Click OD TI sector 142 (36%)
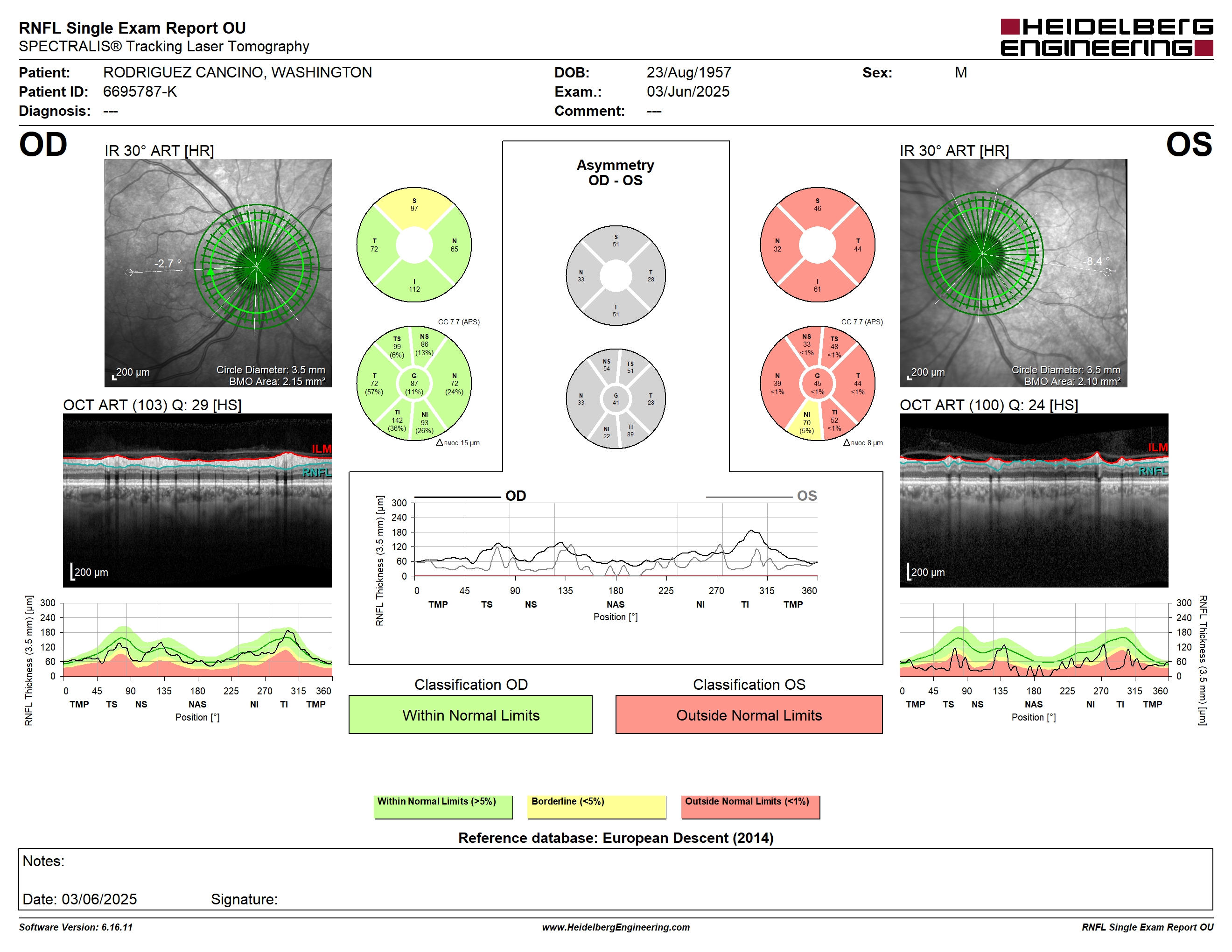The width and height of the screenshot is (1232, 952). pos(397,420)
